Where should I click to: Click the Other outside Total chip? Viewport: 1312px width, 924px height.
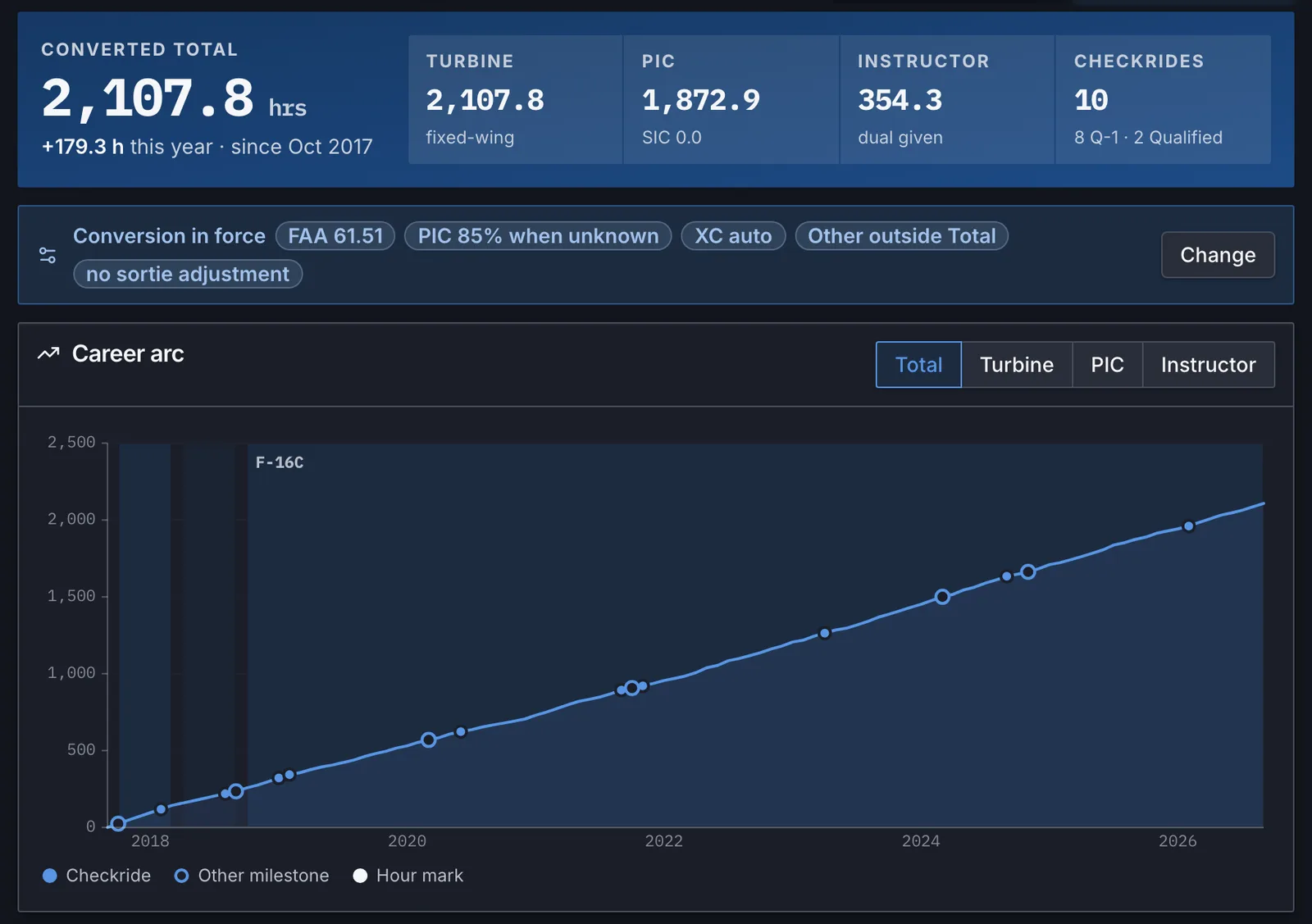click(902, 236)
